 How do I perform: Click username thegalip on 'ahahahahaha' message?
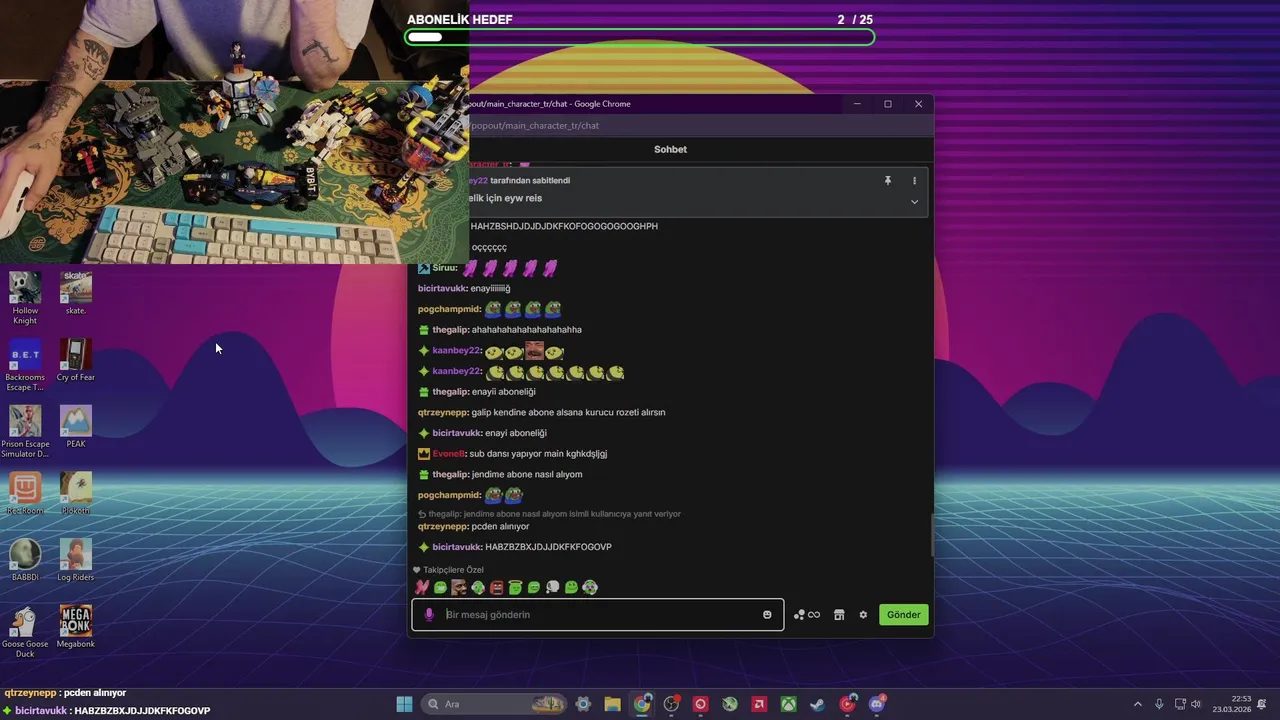450,330
